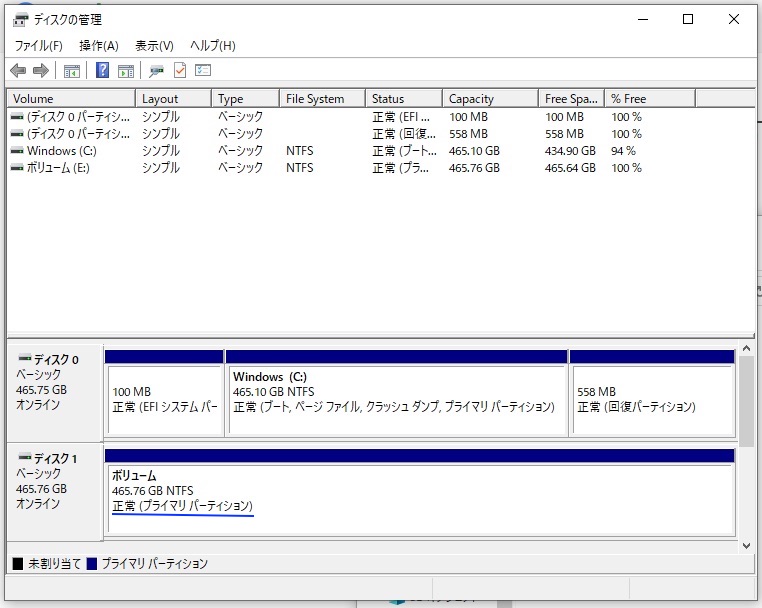Open the ファイル(F) menu
The image size is (762, 608).
click(x=39, y=46)
